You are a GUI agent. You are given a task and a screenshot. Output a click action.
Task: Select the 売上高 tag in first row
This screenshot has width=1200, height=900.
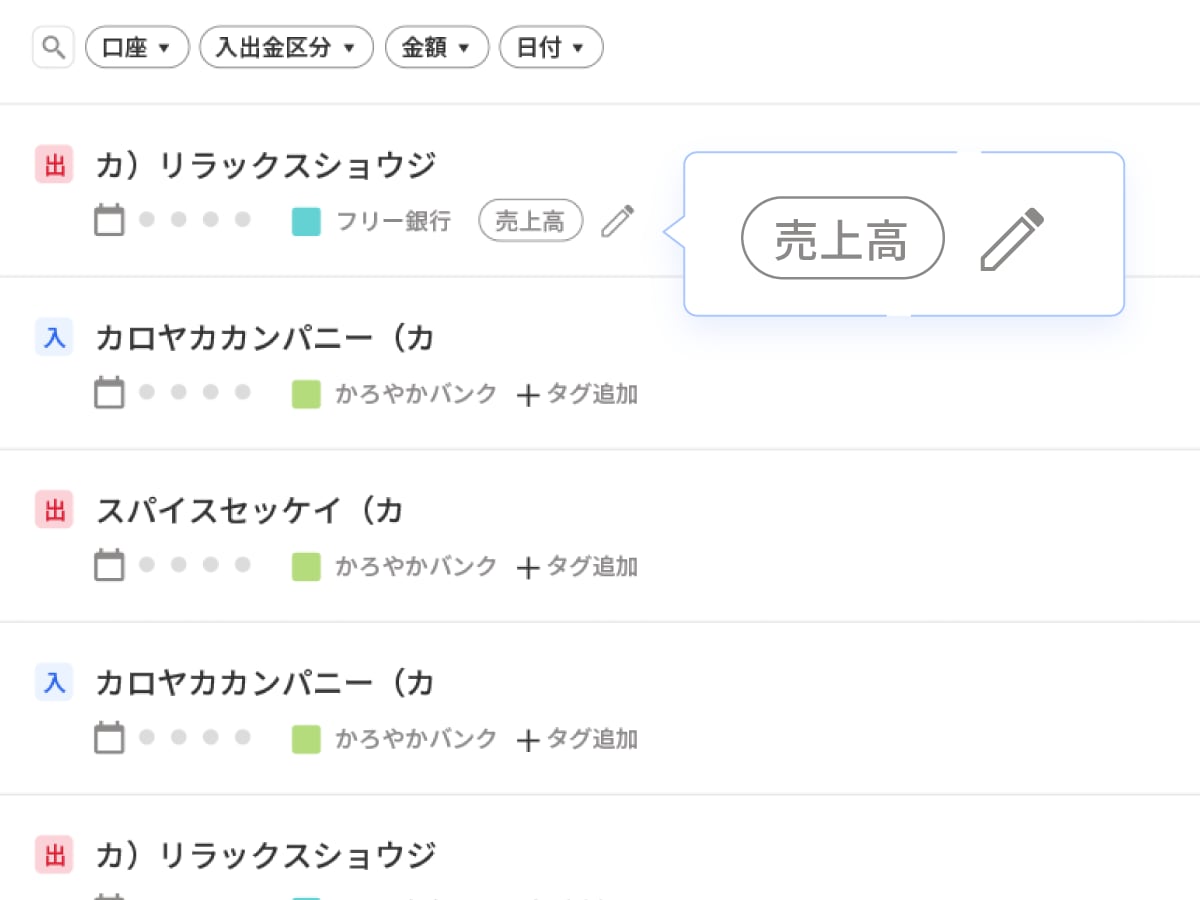click(530, 221)
